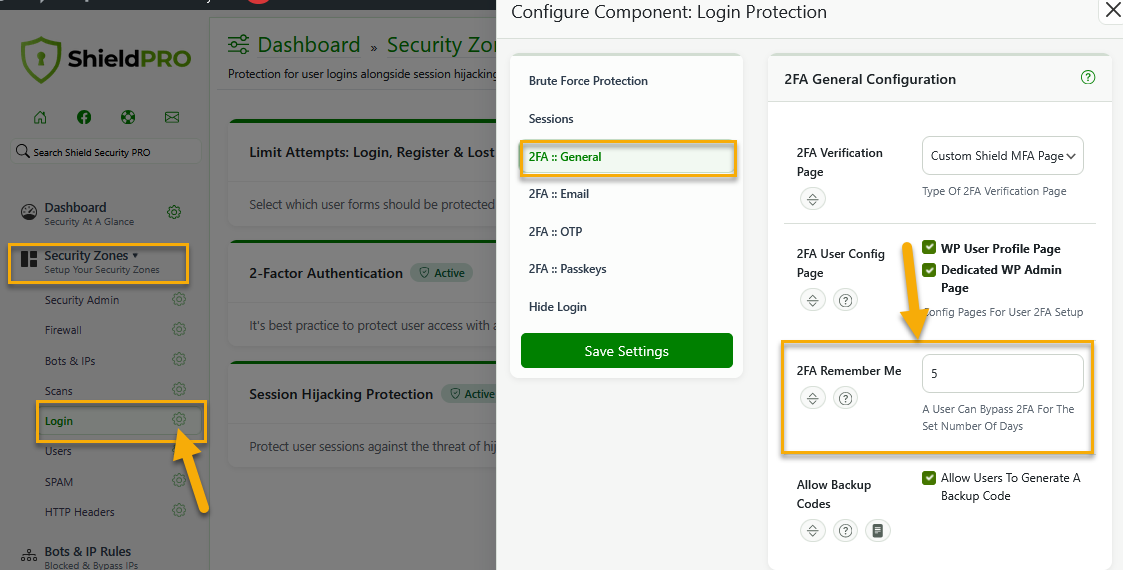
Task: Select Hide Login tab
Action: click(557, 306)
